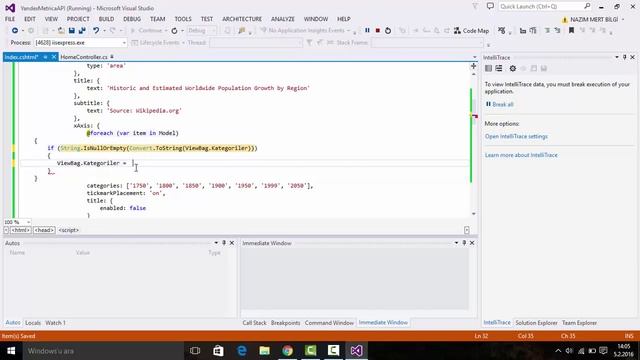Switch to the Locals tab
This screenshot has height=360, width=640.
pos(33,323)
